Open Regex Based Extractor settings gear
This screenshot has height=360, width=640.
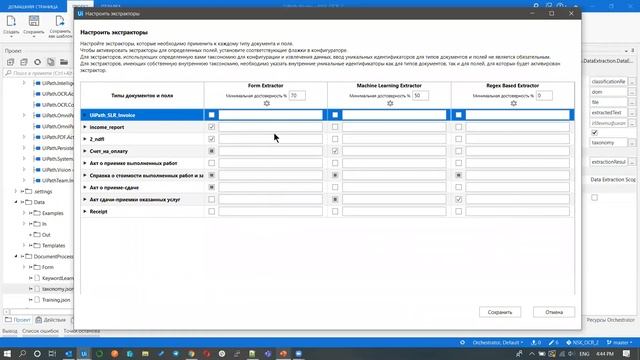(513, 104)
